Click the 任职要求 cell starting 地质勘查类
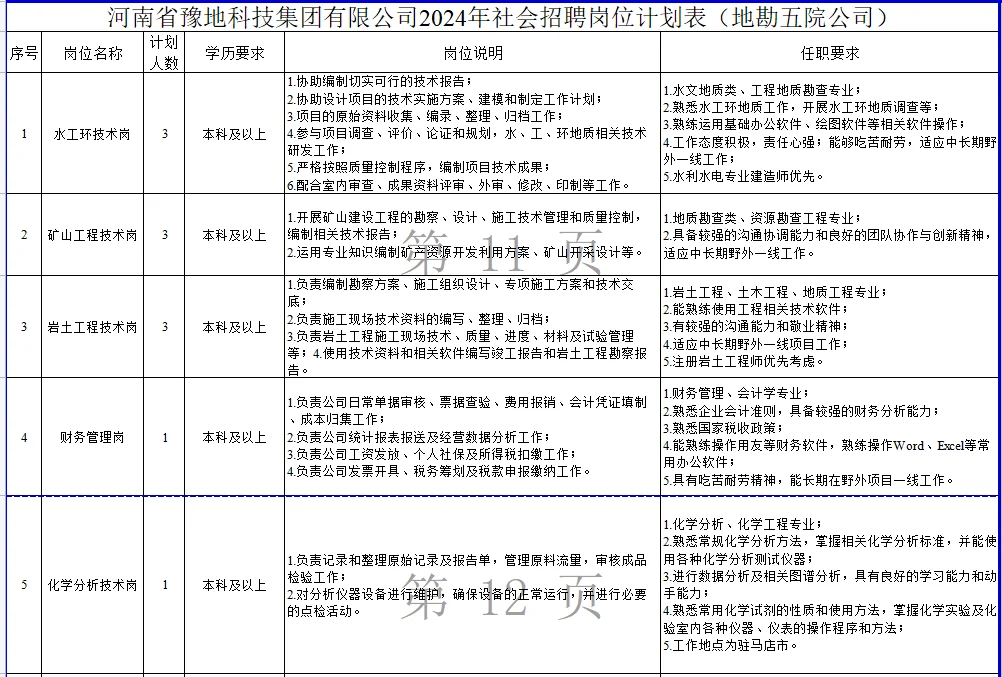The width and height of the screenshot is (1002, 677). 830,235
